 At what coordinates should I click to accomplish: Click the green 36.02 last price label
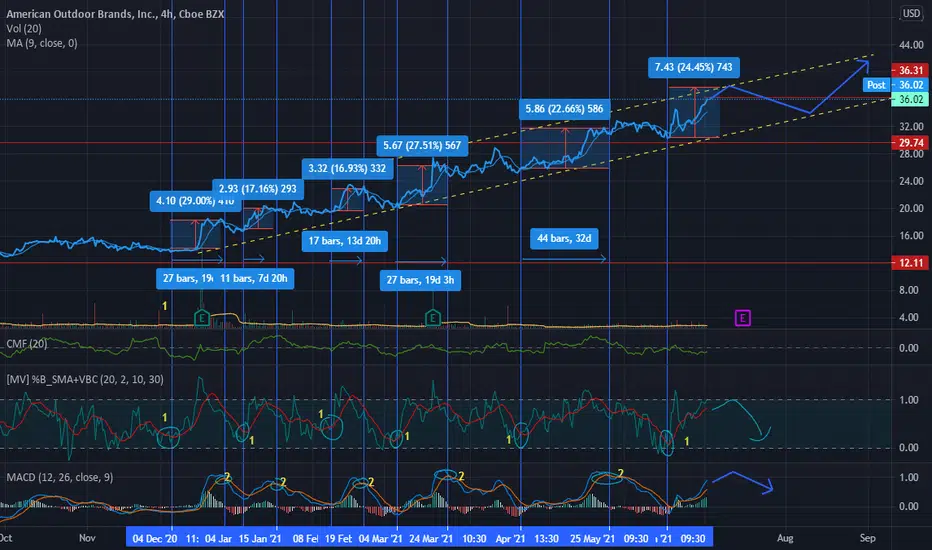(x=910, y=99)
